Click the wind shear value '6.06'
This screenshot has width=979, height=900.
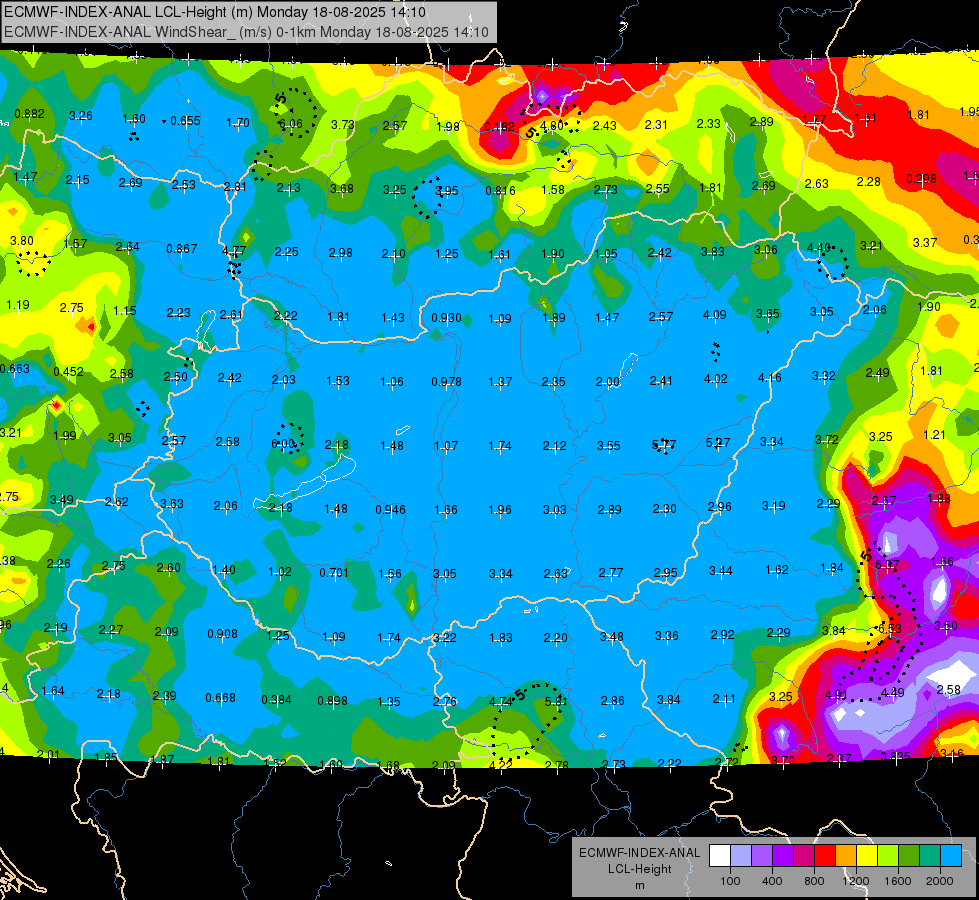click(290, 124)
